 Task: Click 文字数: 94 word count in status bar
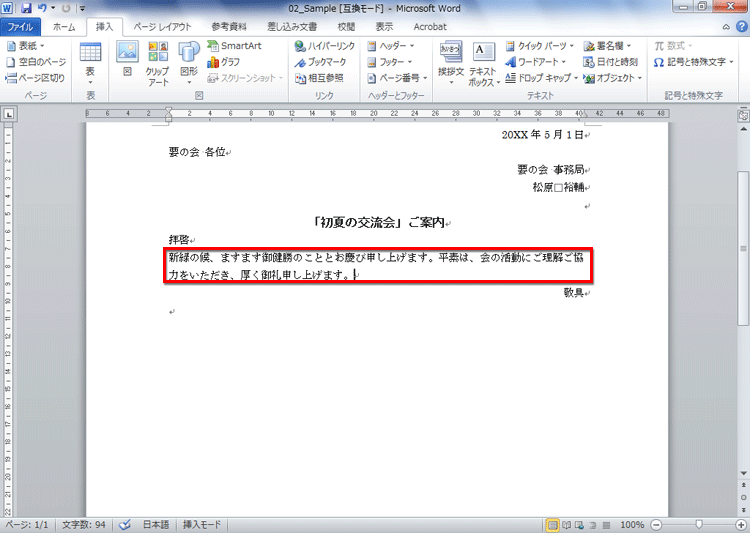click(84, 525)
